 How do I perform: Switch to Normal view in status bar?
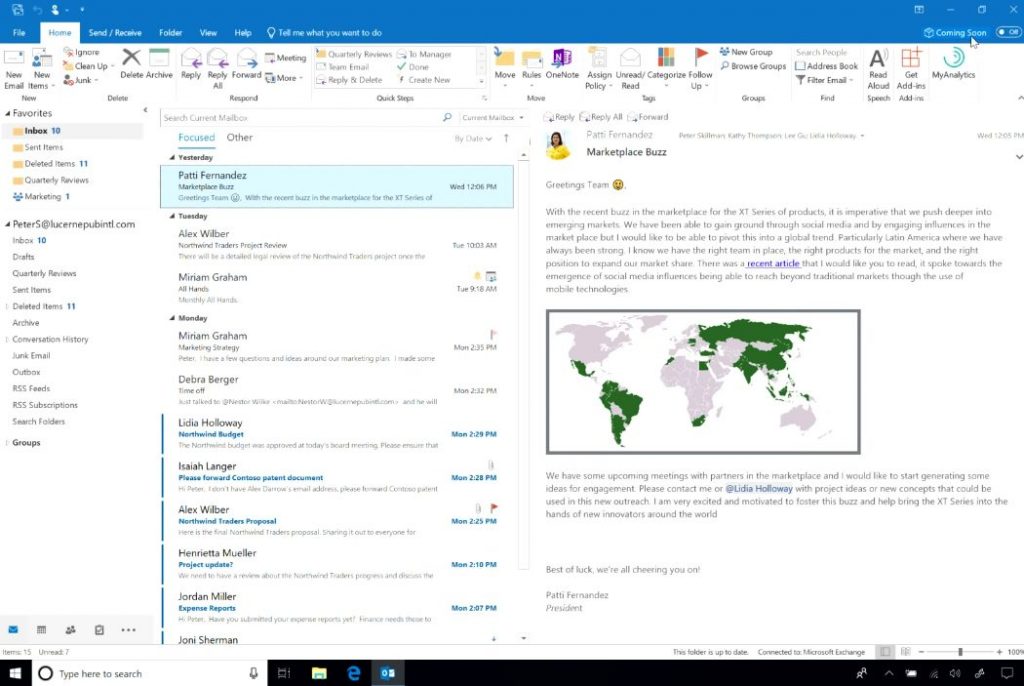(x=885, y=651)
